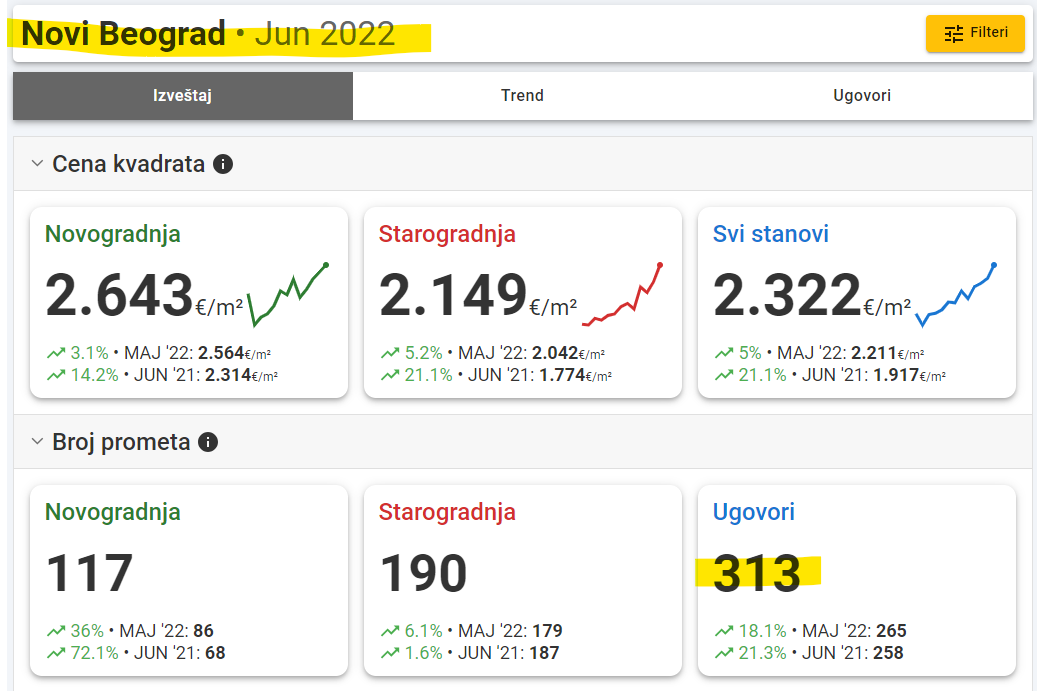Click the info icon beside Broj prometa
Image resolution: width=1037 pixels, height=691 pixels.
(208, 442)
